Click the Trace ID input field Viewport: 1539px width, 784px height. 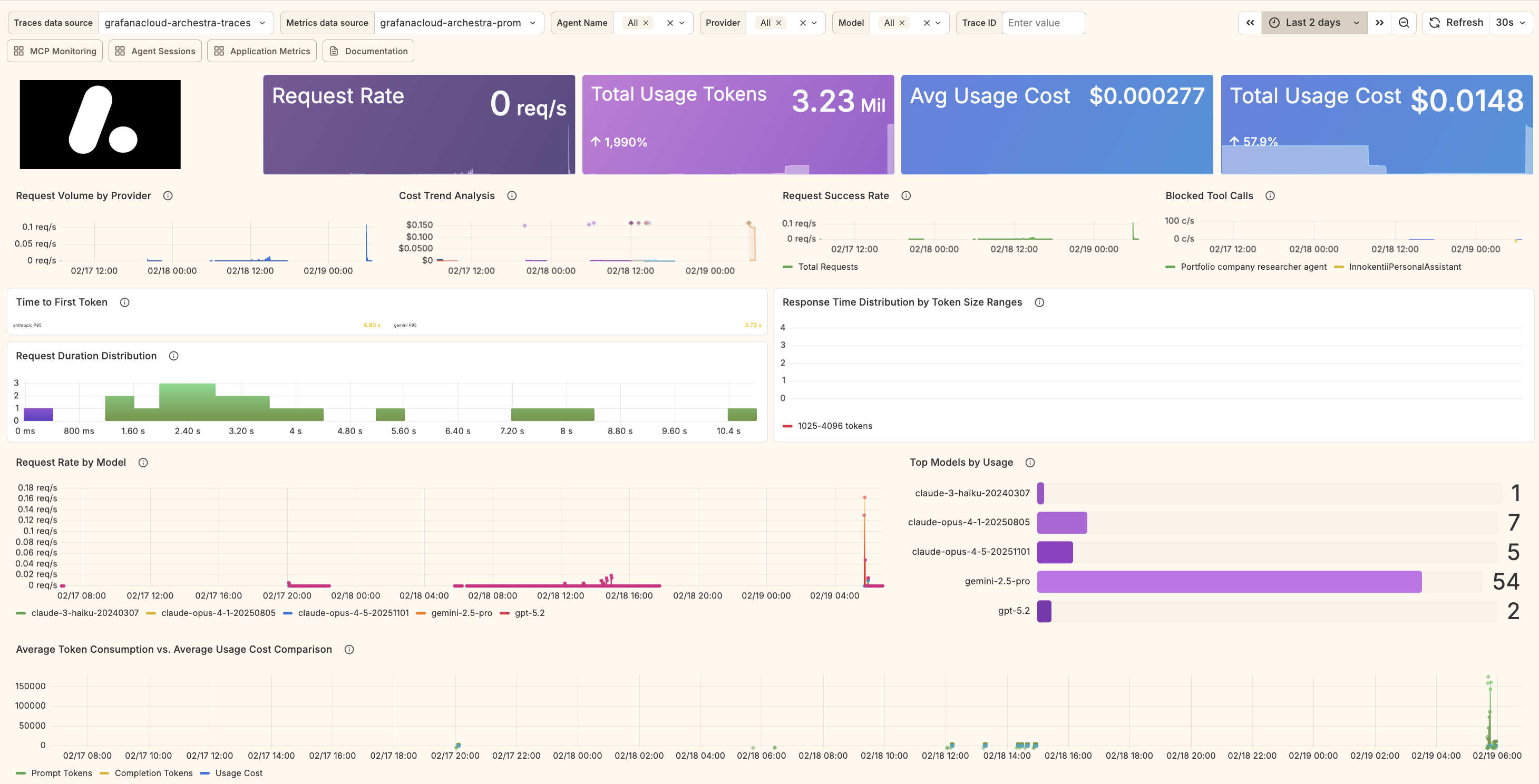[x=1043, y=23]
